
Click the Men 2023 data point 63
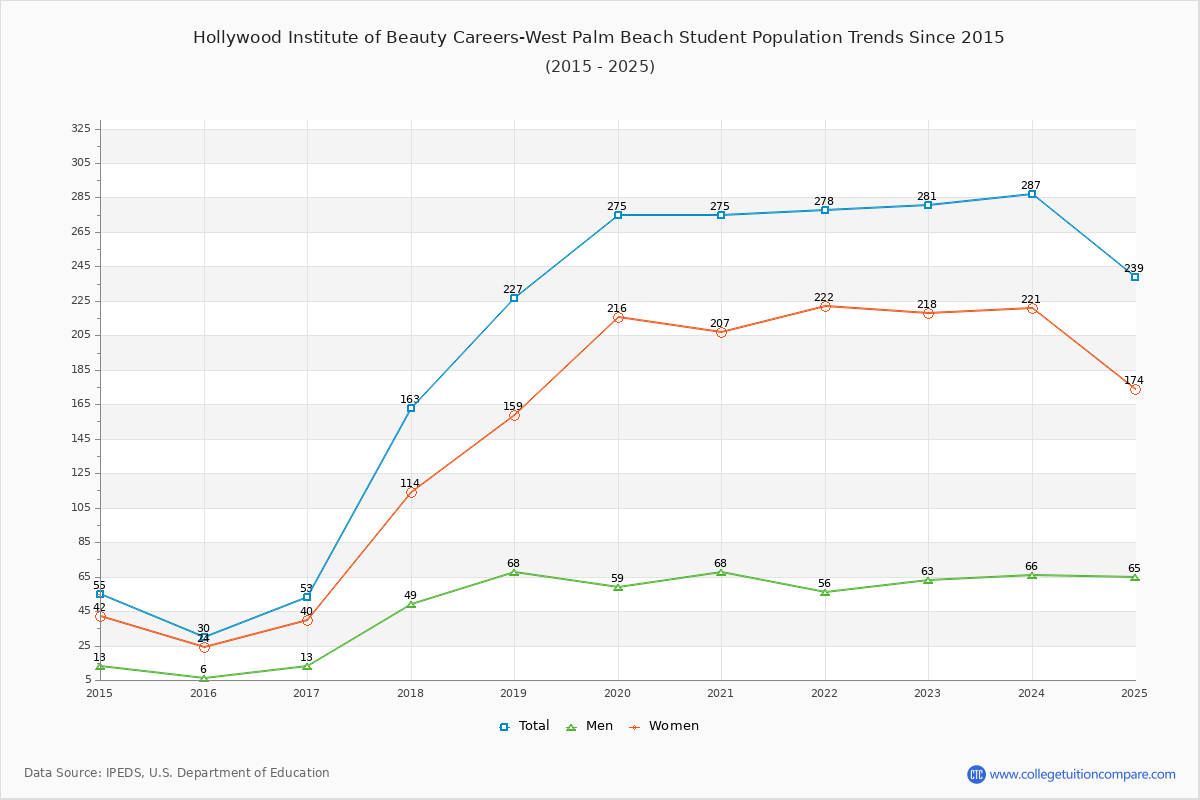[928, 580]
